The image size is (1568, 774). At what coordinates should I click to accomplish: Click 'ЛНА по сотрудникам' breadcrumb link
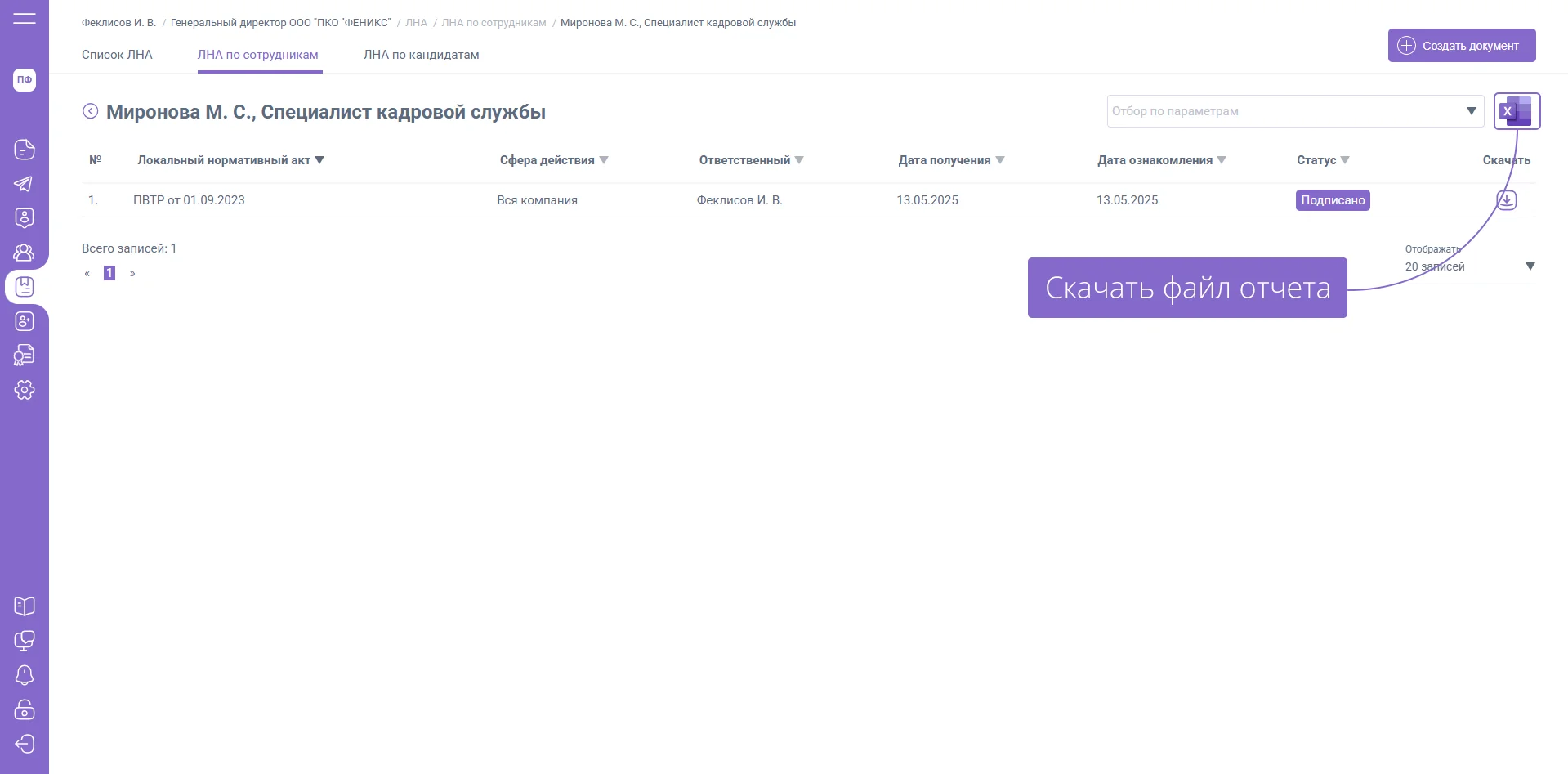[494, 23]
